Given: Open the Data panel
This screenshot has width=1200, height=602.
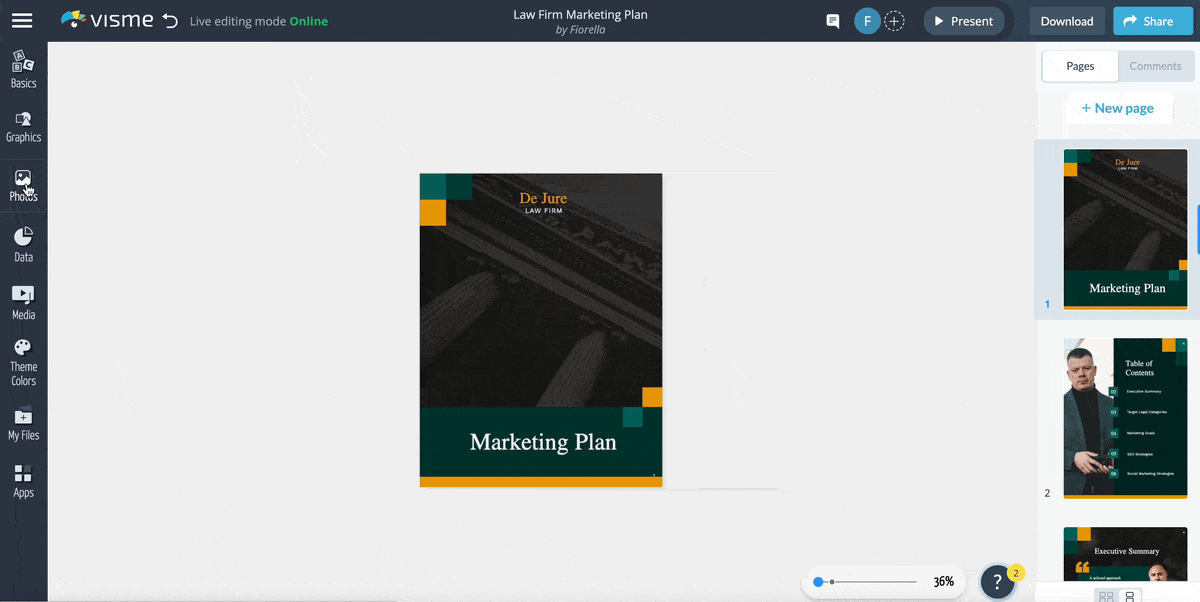Looking at the screenshot, I should 23,245.
